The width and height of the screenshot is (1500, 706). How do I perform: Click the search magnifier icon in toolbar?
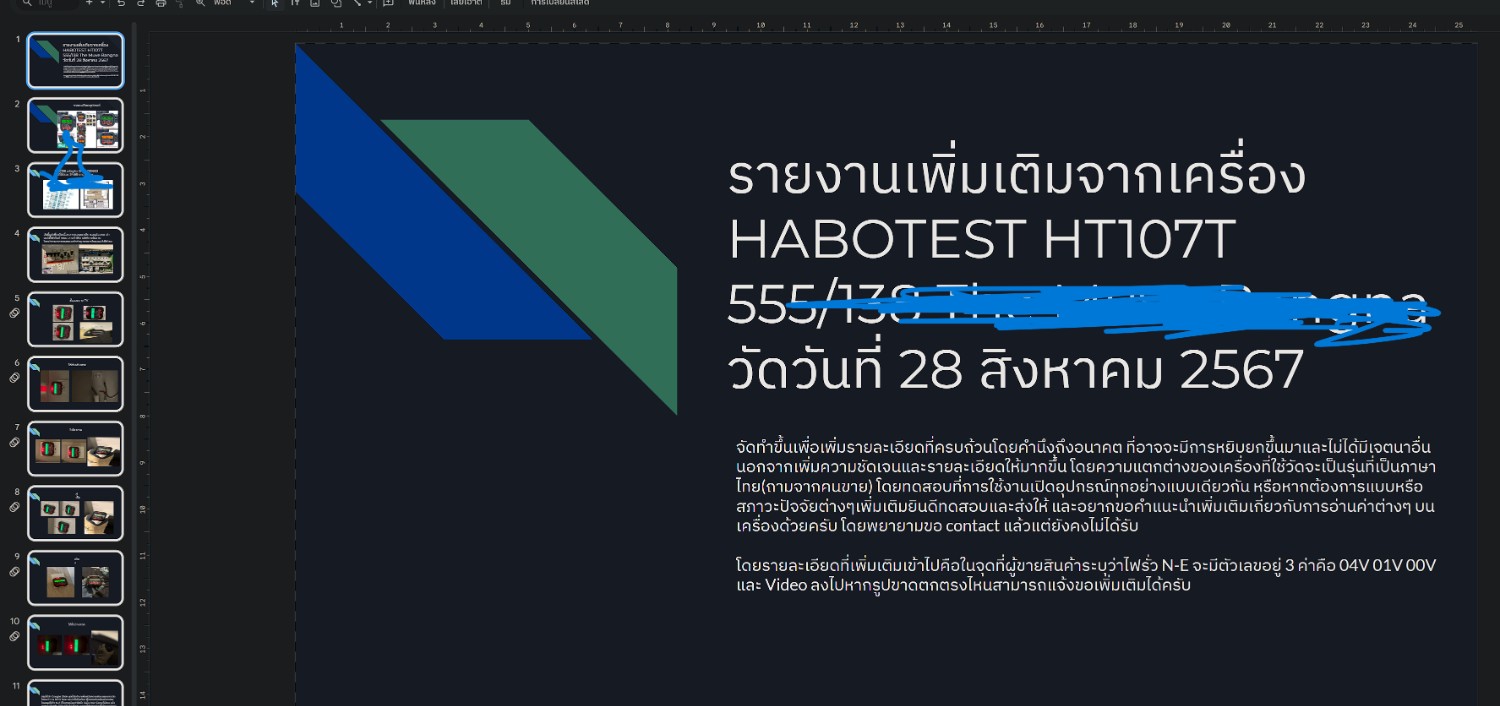point(27,3)
